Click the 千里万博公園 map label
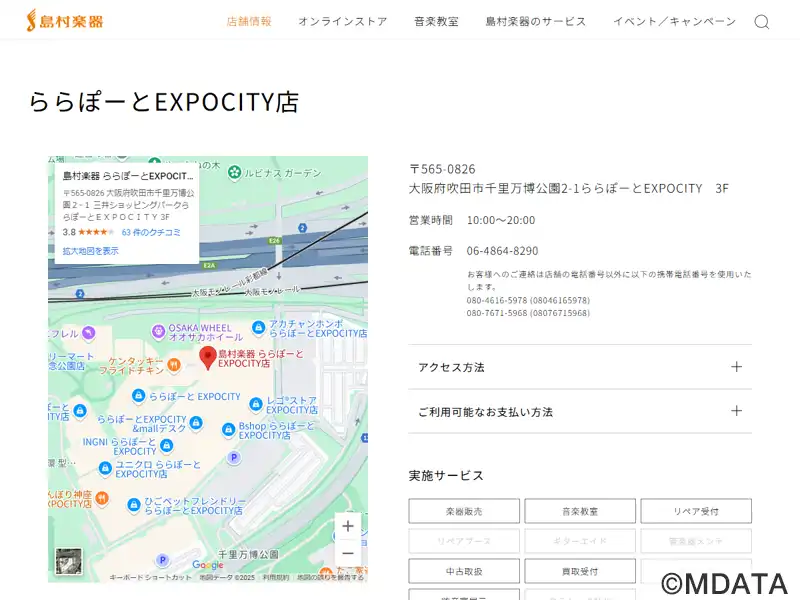800x600 pixels. pos(248,555)
